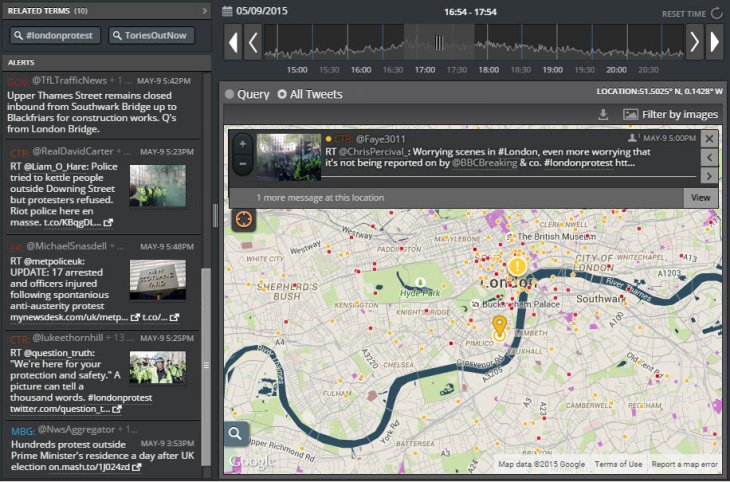Expand the Related Terms panel arrow
This screenshot has height=482, width=730.
[x=204, y=10]
